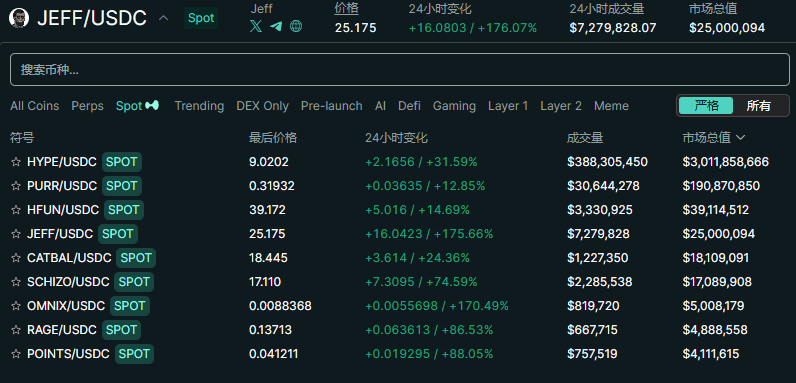
Task: Add POINTS/USDC to favorites via star
Action: pos(16,354)
